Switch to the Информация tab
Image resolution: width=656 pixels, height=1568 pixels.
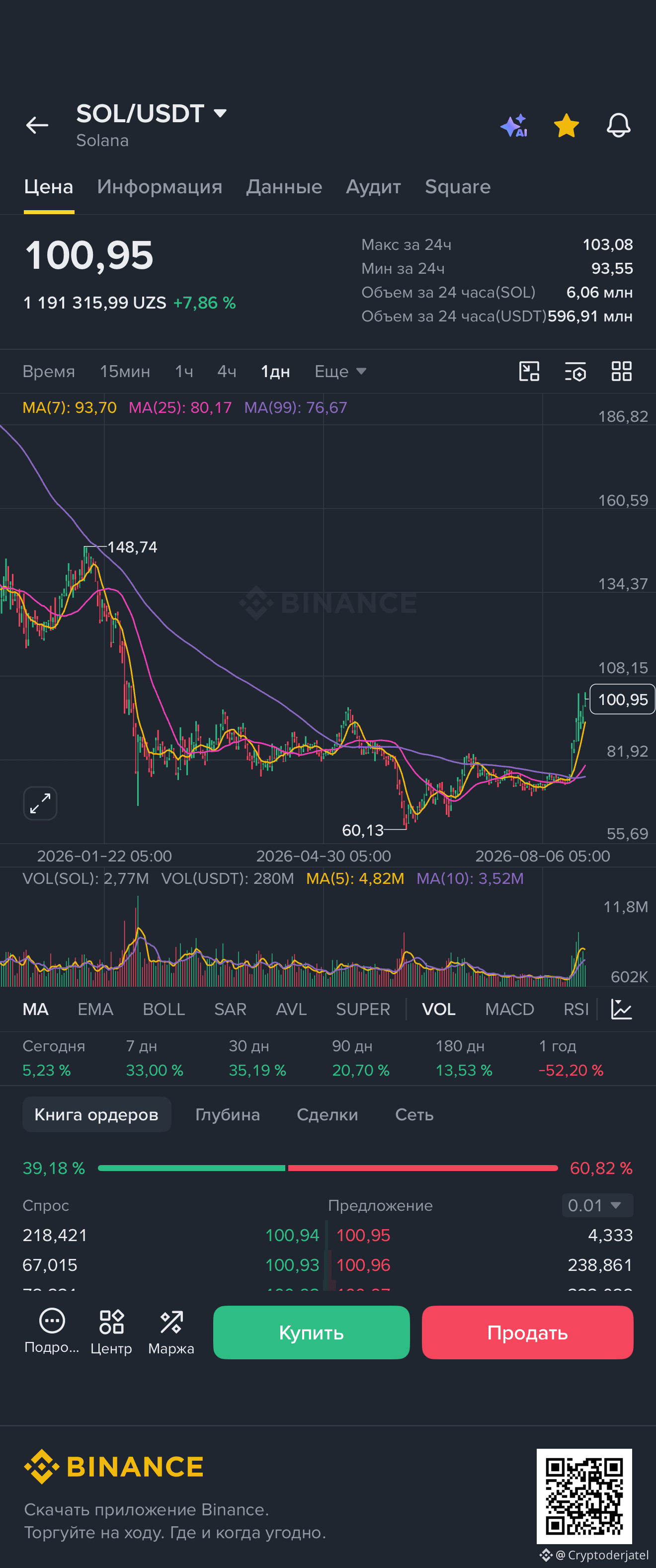click(160, 187)
